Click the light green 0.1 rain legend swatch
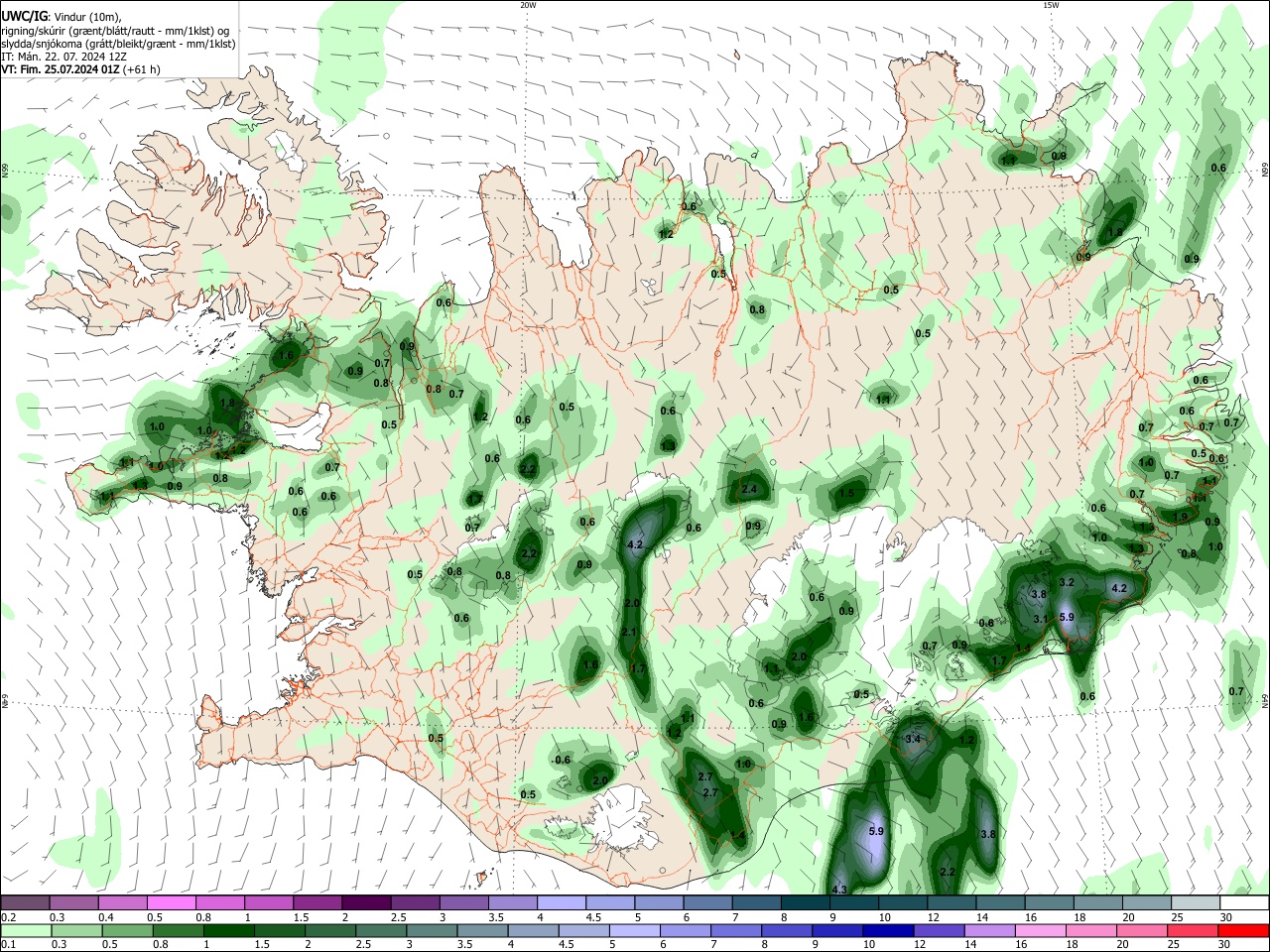The image size is (1270, 952). tap(25, 930)
